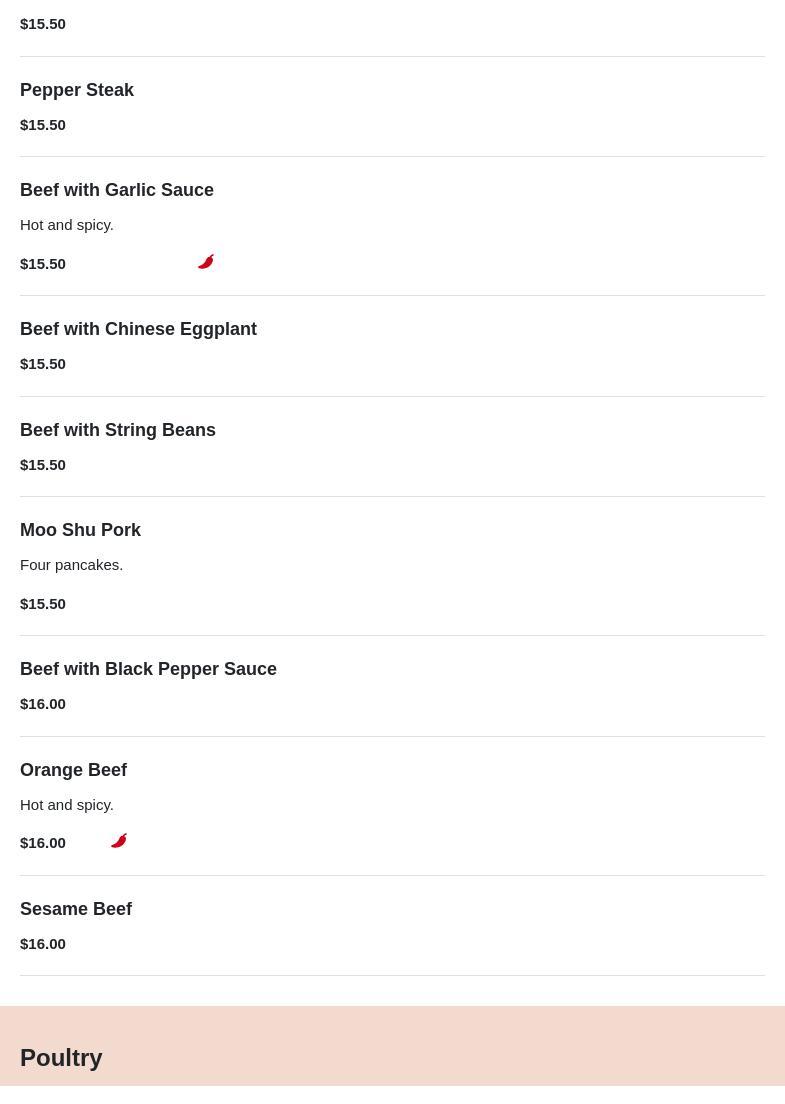This screenshot has height=1104, width=785.
Task: Click the $16.00 price of Beef with Black Pepper Sauce
Action: [x=43, y=704]
